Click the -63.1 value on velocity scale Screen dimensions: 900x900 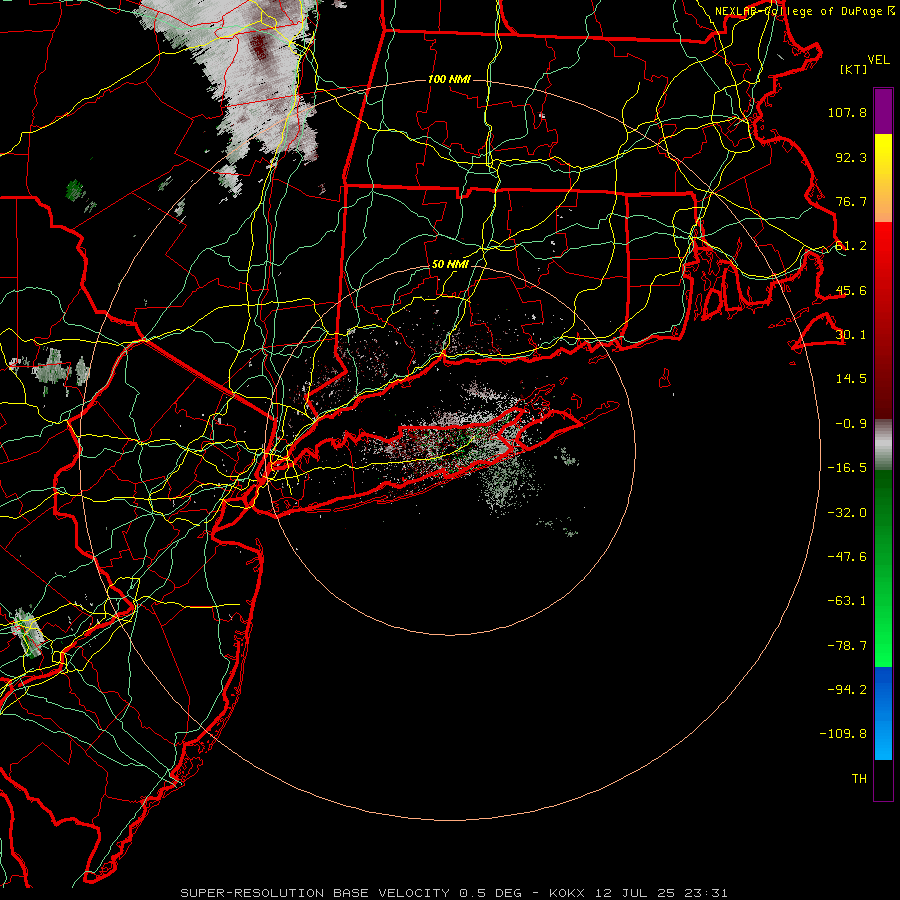(847, 601)
